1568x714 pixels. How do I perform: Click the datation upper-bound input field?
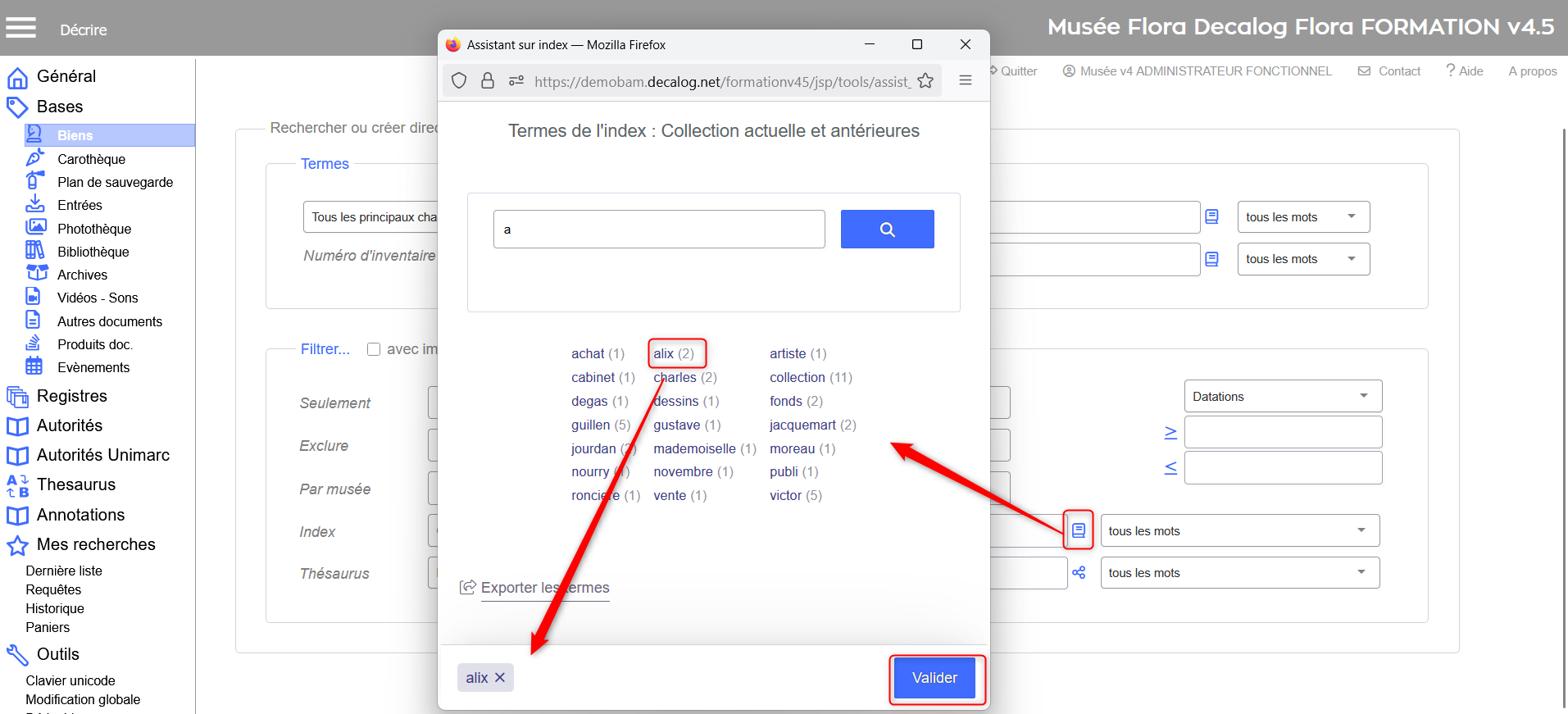coord(1283,467)
